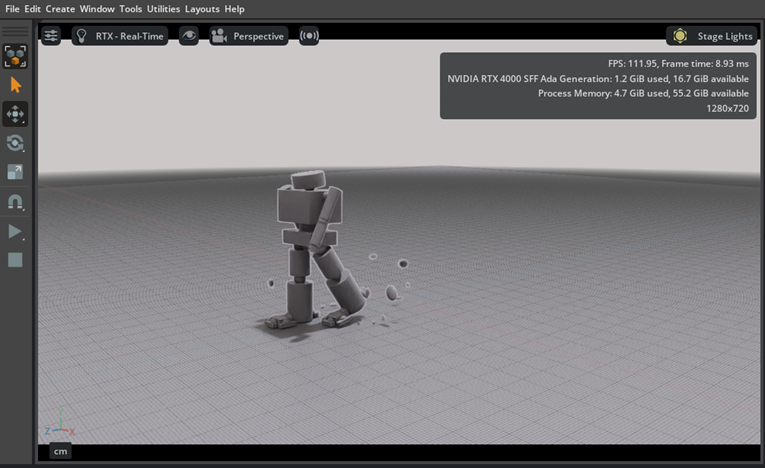Screen dimensions: 765x468
Task: Toggle the eye visibility menu in viewport
Action: 188,36
